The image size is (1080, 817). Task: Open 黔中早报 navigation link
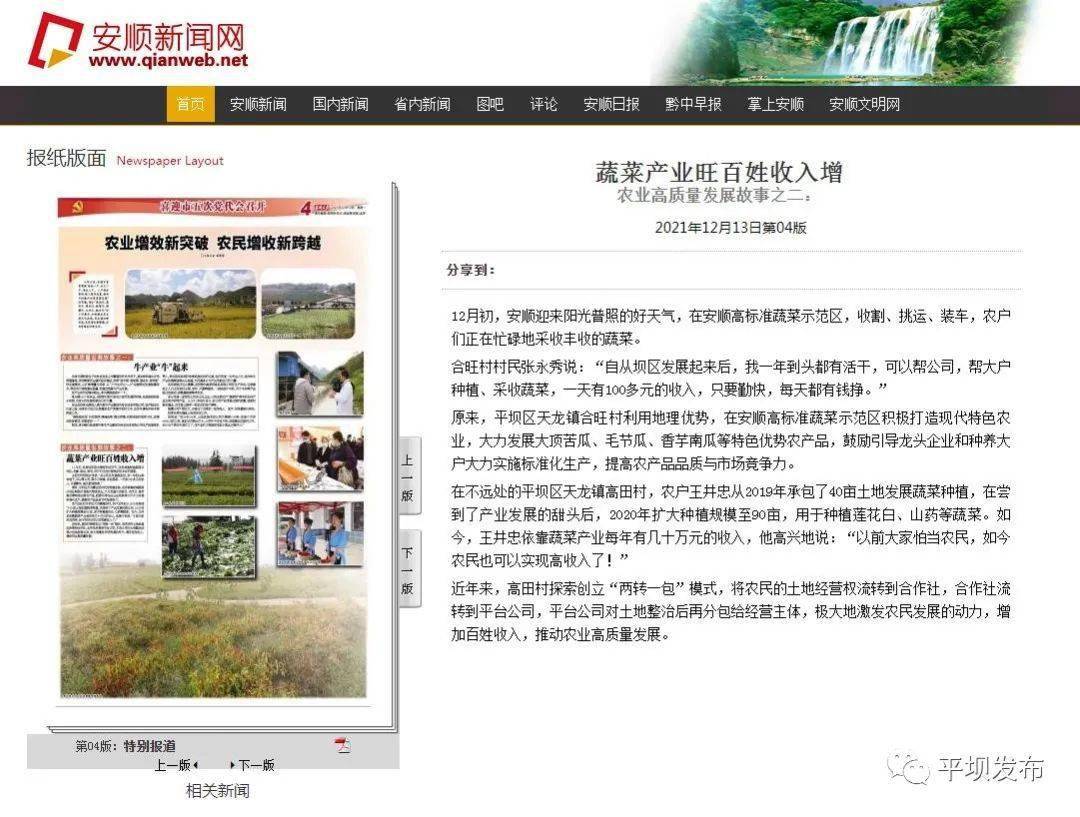(x=693, y=104)
